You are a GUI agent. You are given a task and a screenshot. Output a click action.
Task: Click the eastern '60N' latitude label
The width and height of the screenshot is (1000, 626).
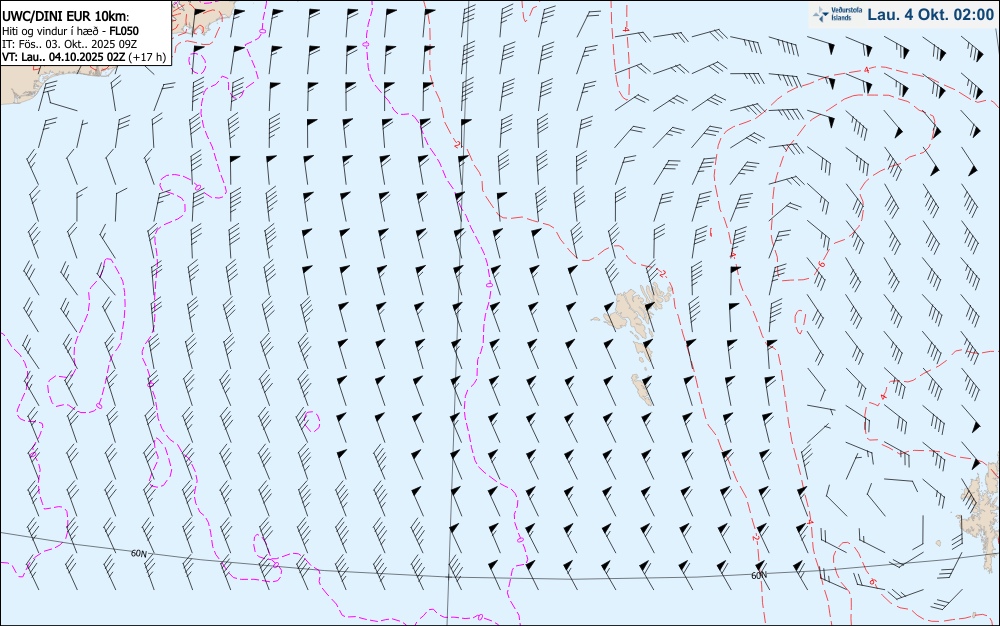coord(759,576)
